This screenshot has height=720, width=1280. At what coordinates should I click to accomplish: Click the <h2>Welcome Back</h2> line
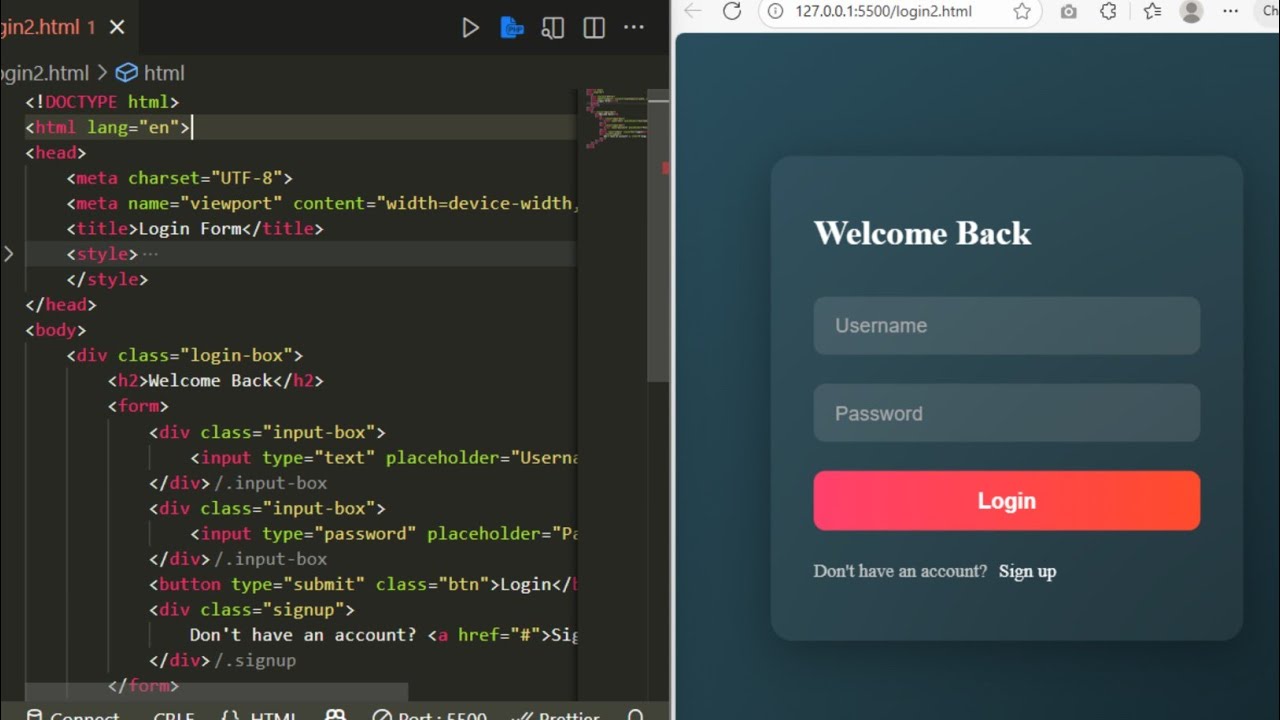(x=216, y=381)
